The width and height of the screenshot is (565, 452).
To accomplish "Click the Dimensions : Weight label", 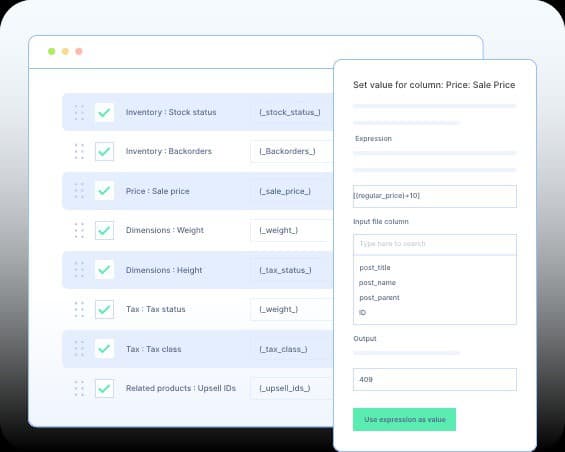I will pyautogui.click(x=165, y=230).
